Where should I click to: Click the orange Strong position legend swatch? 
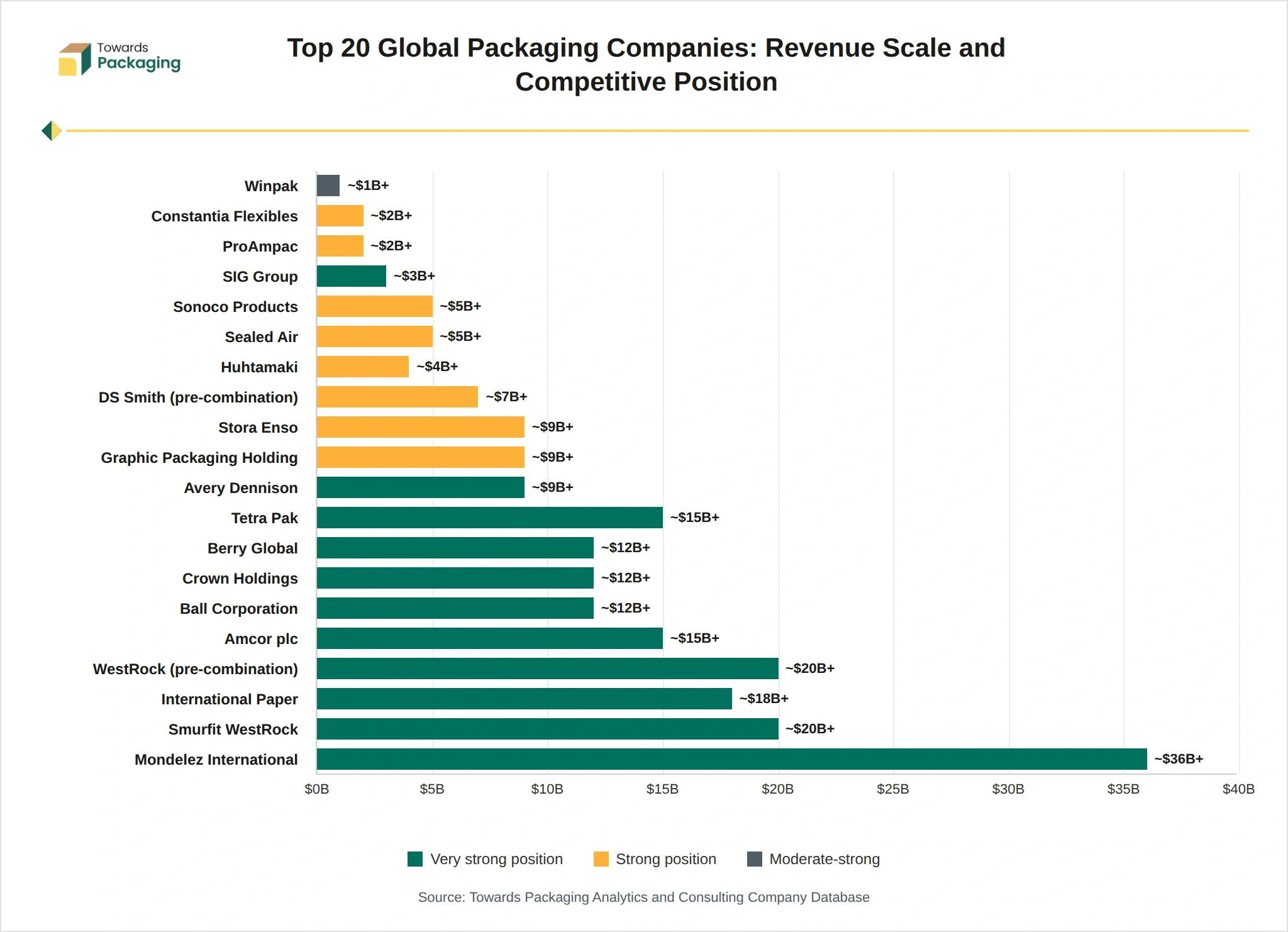pos(601,859)
